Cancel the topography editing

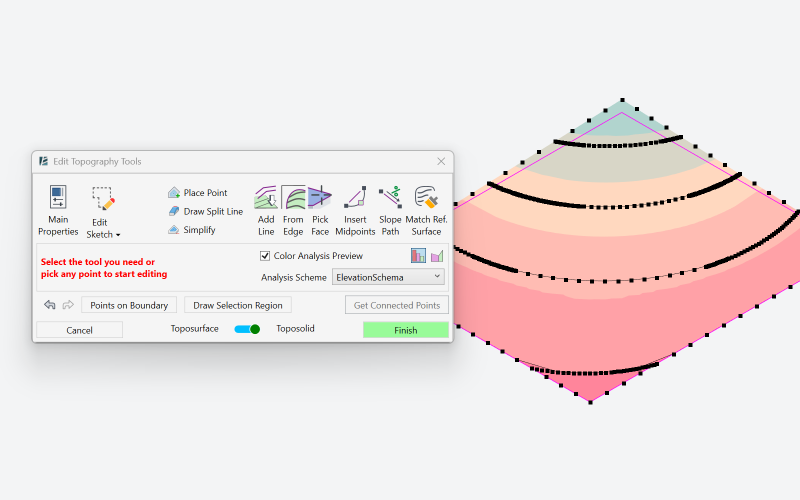[80, 330]
